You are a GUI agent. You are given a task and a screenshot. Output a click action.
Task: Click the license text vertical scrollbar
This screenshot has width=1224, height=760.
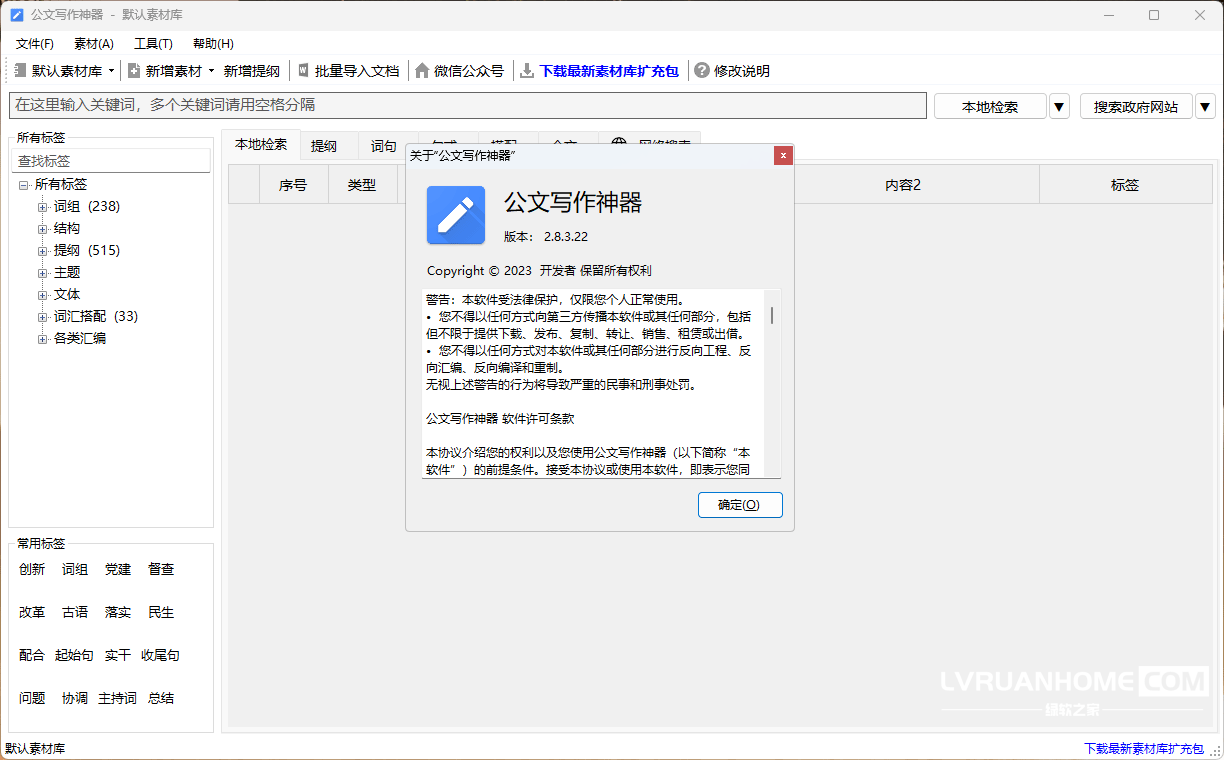coord(772,384)
